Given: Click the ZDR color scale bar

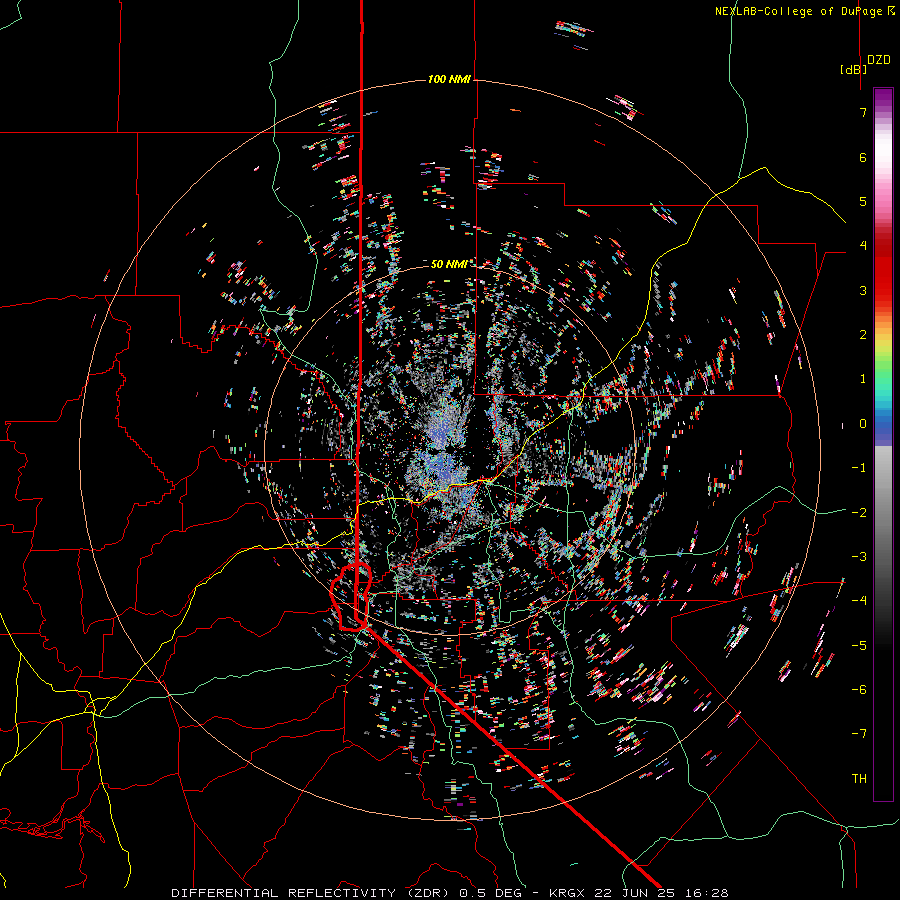Looking at the screenshot, I should (x=883, y=444).
